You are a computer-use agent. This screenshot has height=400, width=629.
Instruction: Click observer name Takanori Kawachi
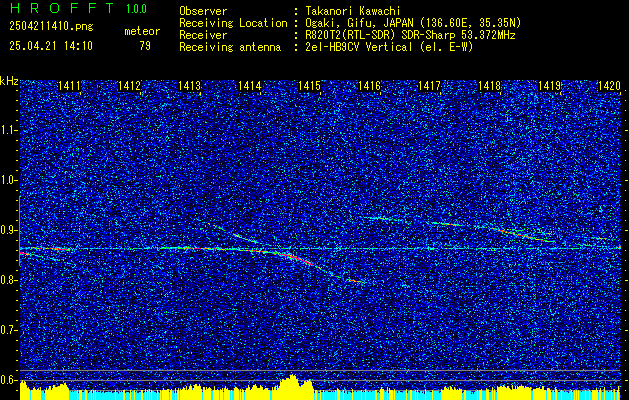[351, 11]
